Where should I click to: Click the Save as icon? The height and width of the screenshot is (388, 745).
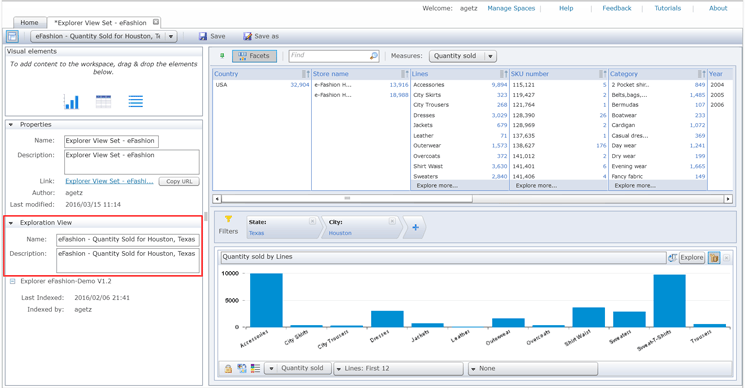(248, 36)
